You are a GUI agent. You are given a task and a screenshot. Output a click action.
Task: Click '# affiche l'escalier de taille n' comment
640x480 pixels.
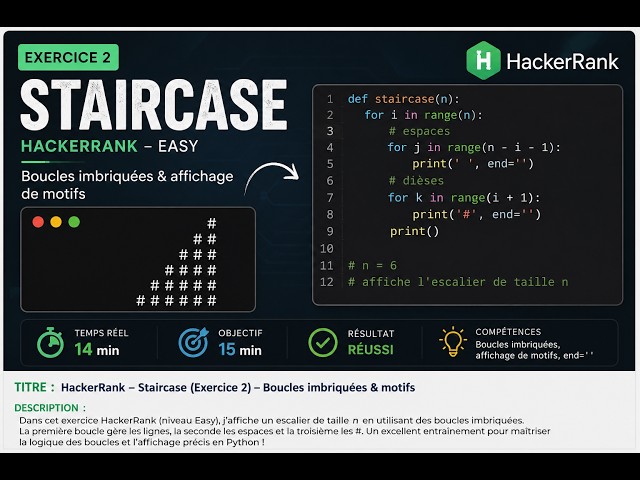pos(458,282)
